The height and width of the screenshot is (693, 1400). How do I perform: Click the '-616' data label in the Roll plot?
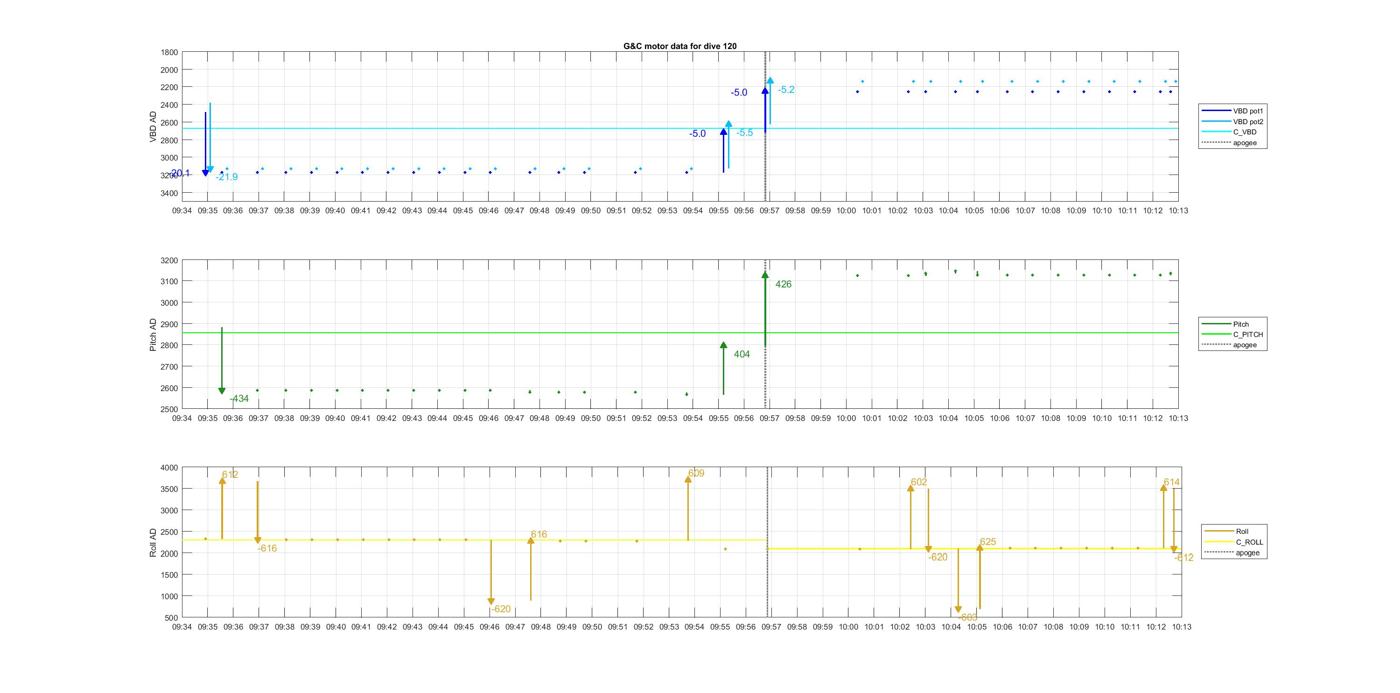pos(267,549)
